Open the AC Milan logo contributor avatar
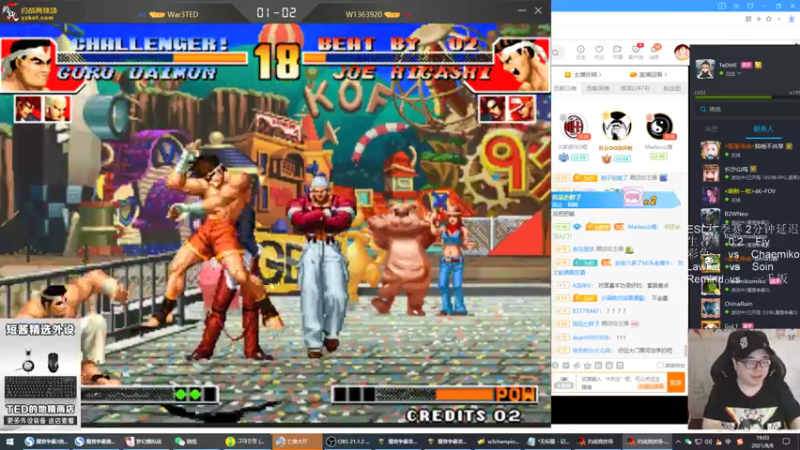Viewport: 800px width, 450px height. [x=573, y=127]
